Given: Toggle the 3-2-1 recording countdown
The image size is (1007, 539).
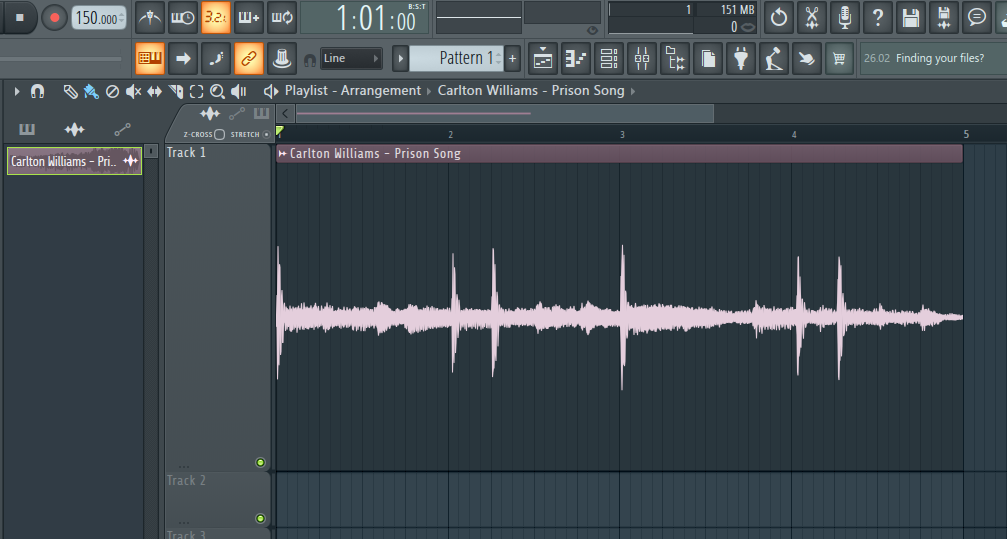Looking at the screenshot, I should pos(216,18).
